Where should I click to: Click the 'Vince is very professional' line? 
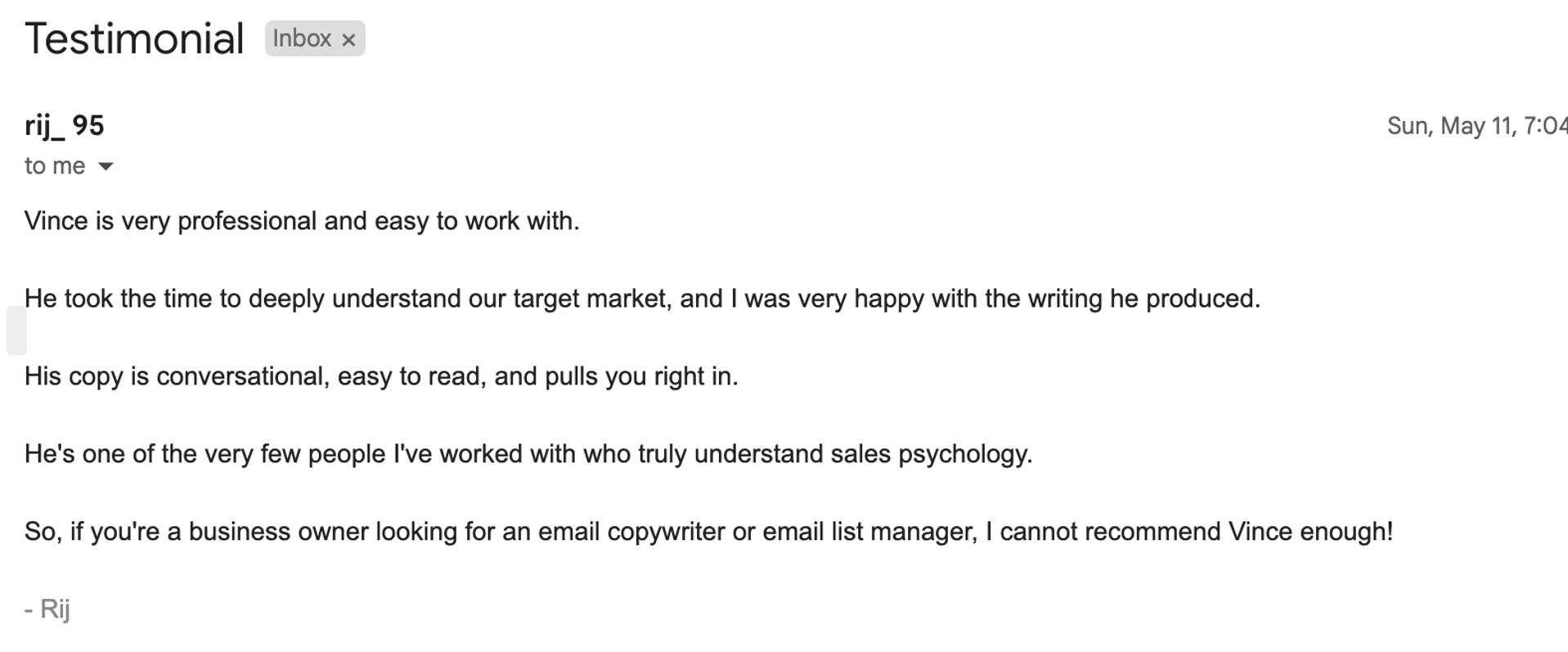pyautogui.click(x=302, y=221)
